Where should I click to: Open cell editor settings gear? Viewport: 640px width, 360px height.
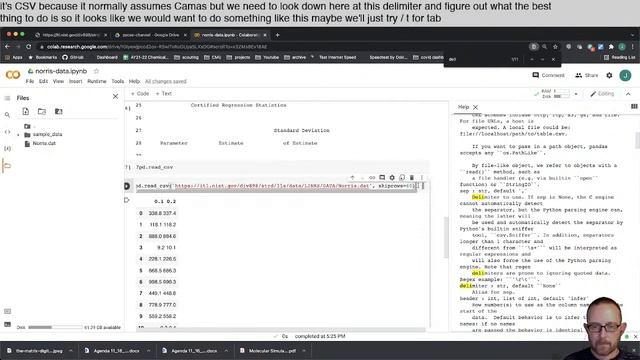point(392,178)
